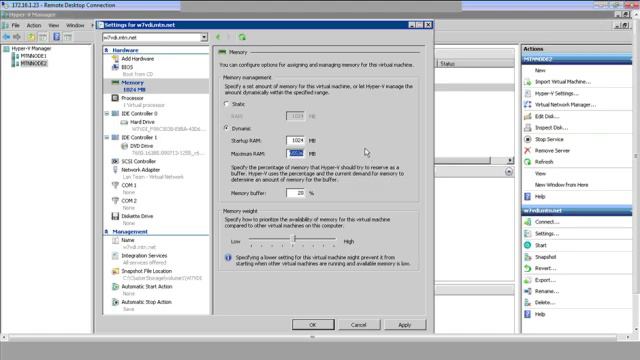Image resolution: width=640 pixels, height=360 pixels.
Task: Select the Hard Drive item
Action: [142, 122]
